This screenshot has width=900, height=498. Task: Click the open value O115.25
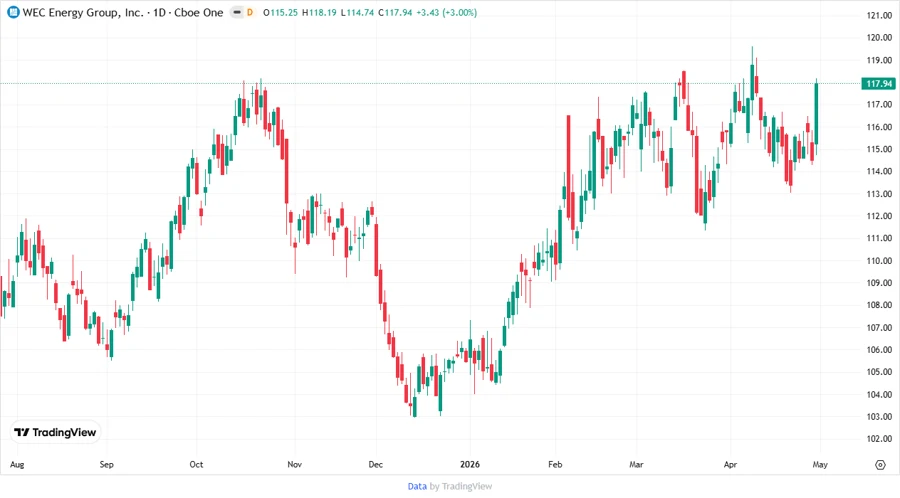(x=280, y=13)
